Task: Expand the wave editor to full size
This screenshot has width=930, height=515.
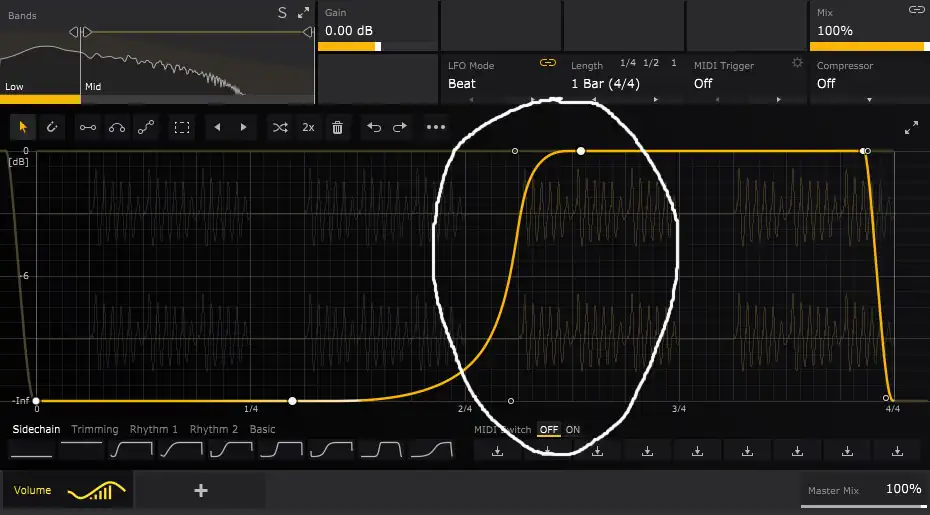Action: pos(911,128)
